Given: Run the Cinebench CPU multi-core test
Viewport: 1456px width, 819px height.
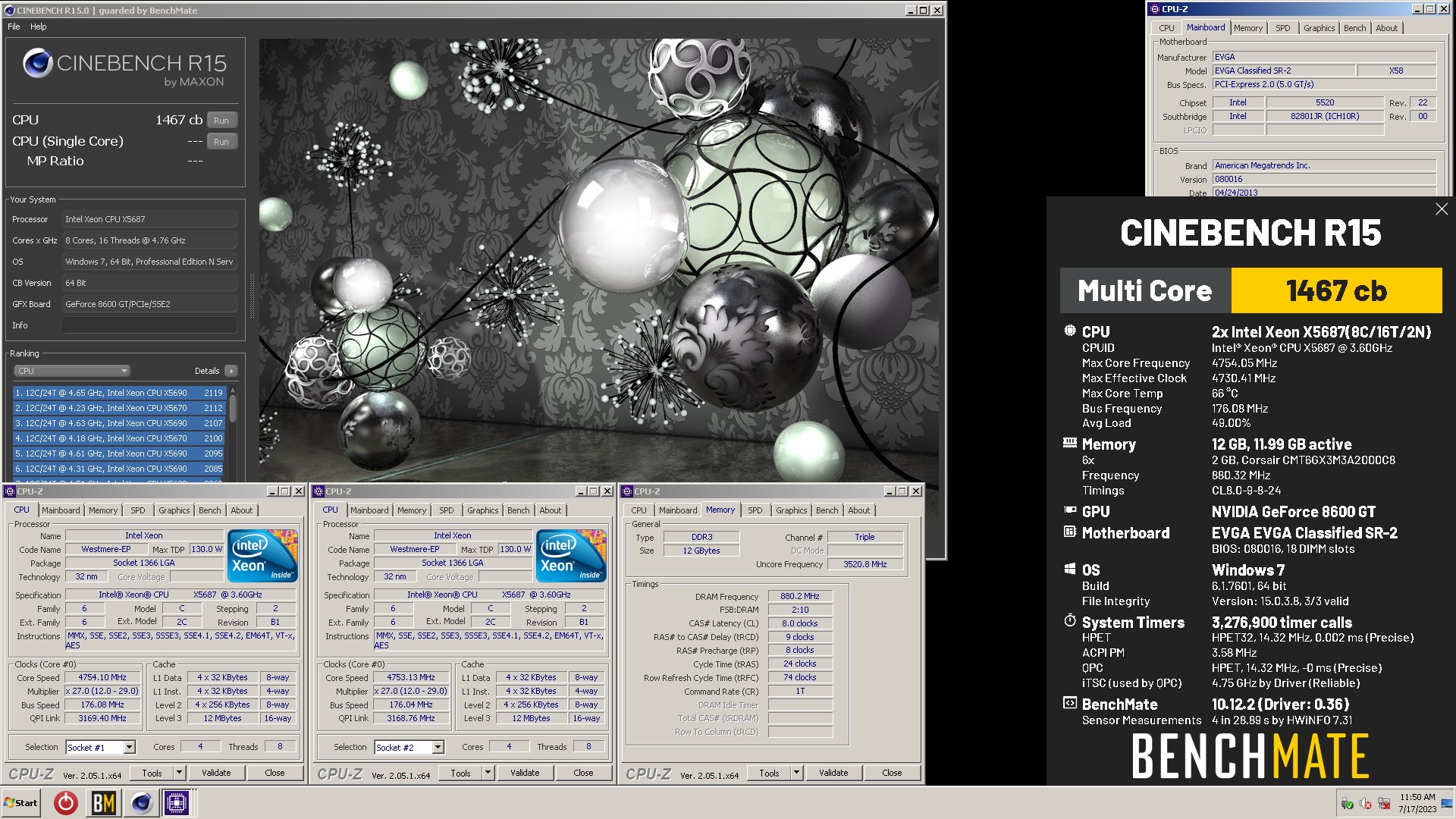Looking at the screenshot, I should 221,120.
